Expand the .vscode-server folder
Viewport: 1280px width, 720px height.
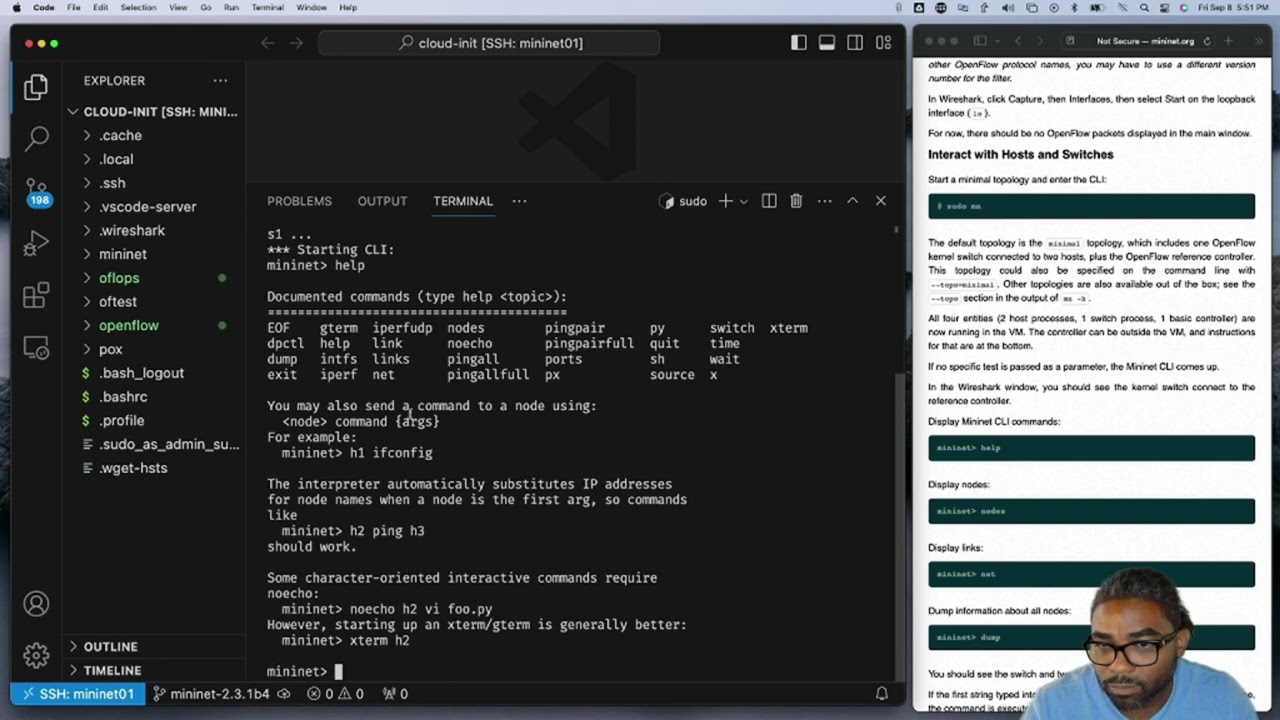[x=155, y=206]
